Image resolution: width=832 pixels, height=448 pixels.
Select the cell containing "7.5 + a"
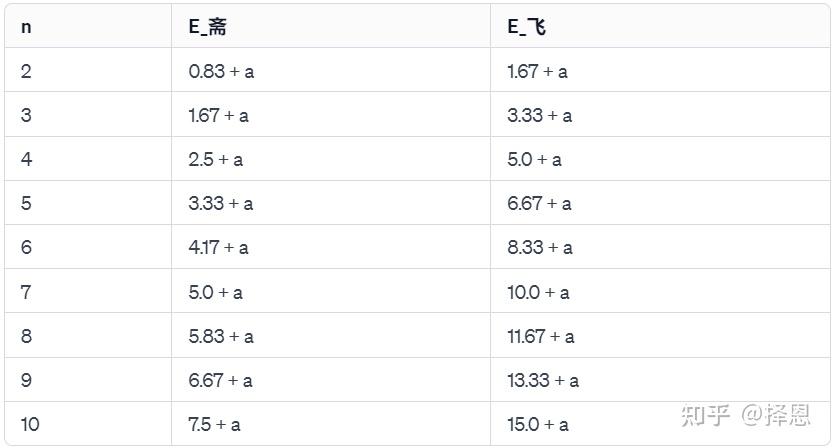coord(214,424)
